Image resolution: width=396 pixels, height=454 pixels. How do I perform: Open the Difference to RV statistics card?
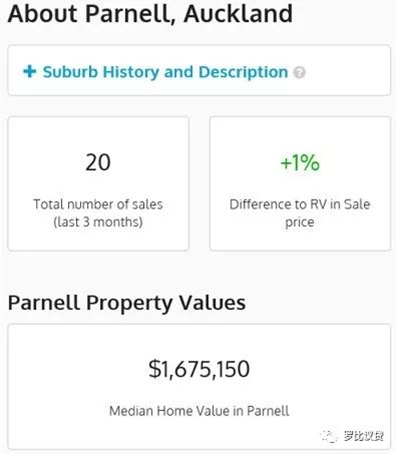click(300, 183)
